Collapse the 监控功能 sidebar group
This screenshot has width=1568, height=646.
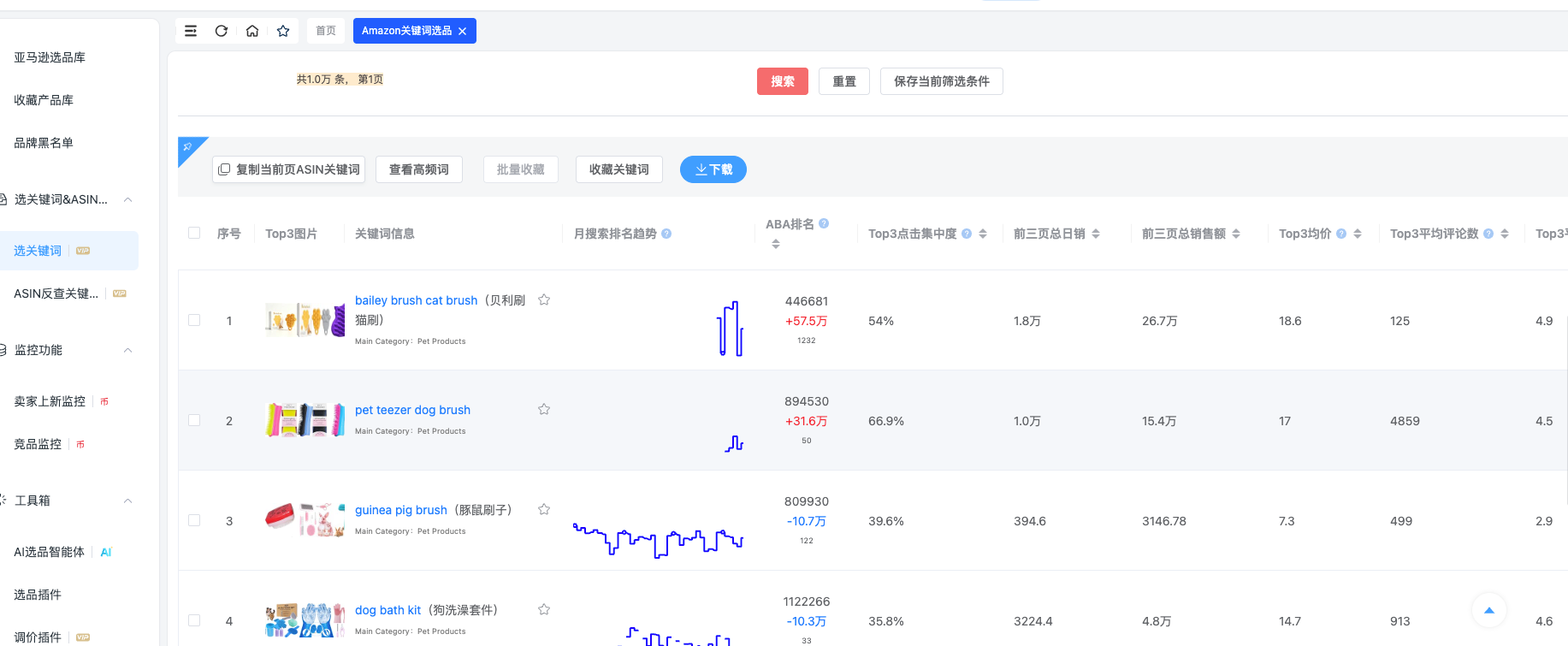[x=127, y=350]
